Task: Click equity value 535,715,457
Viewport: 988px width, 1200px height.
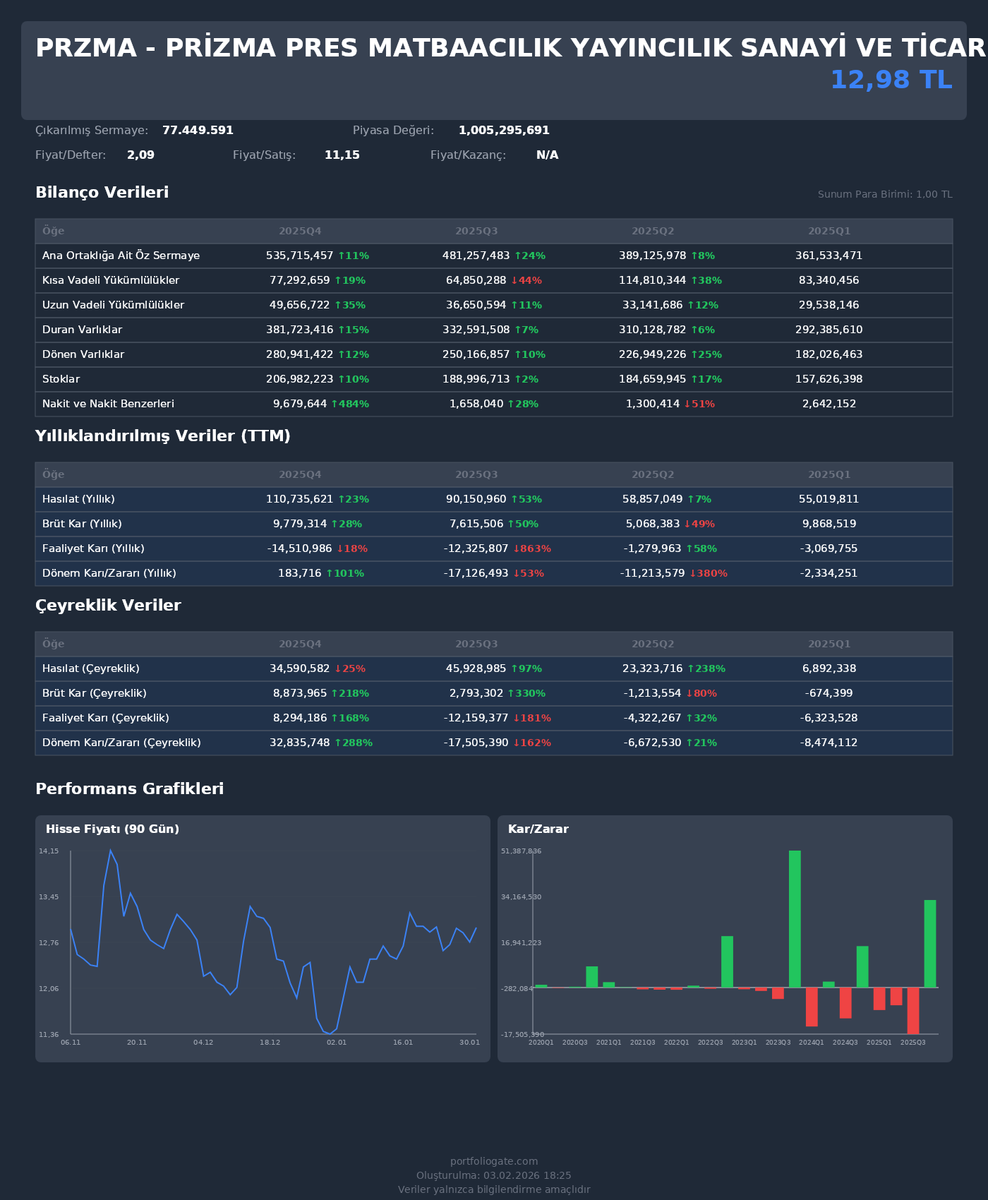Action: 300,256
